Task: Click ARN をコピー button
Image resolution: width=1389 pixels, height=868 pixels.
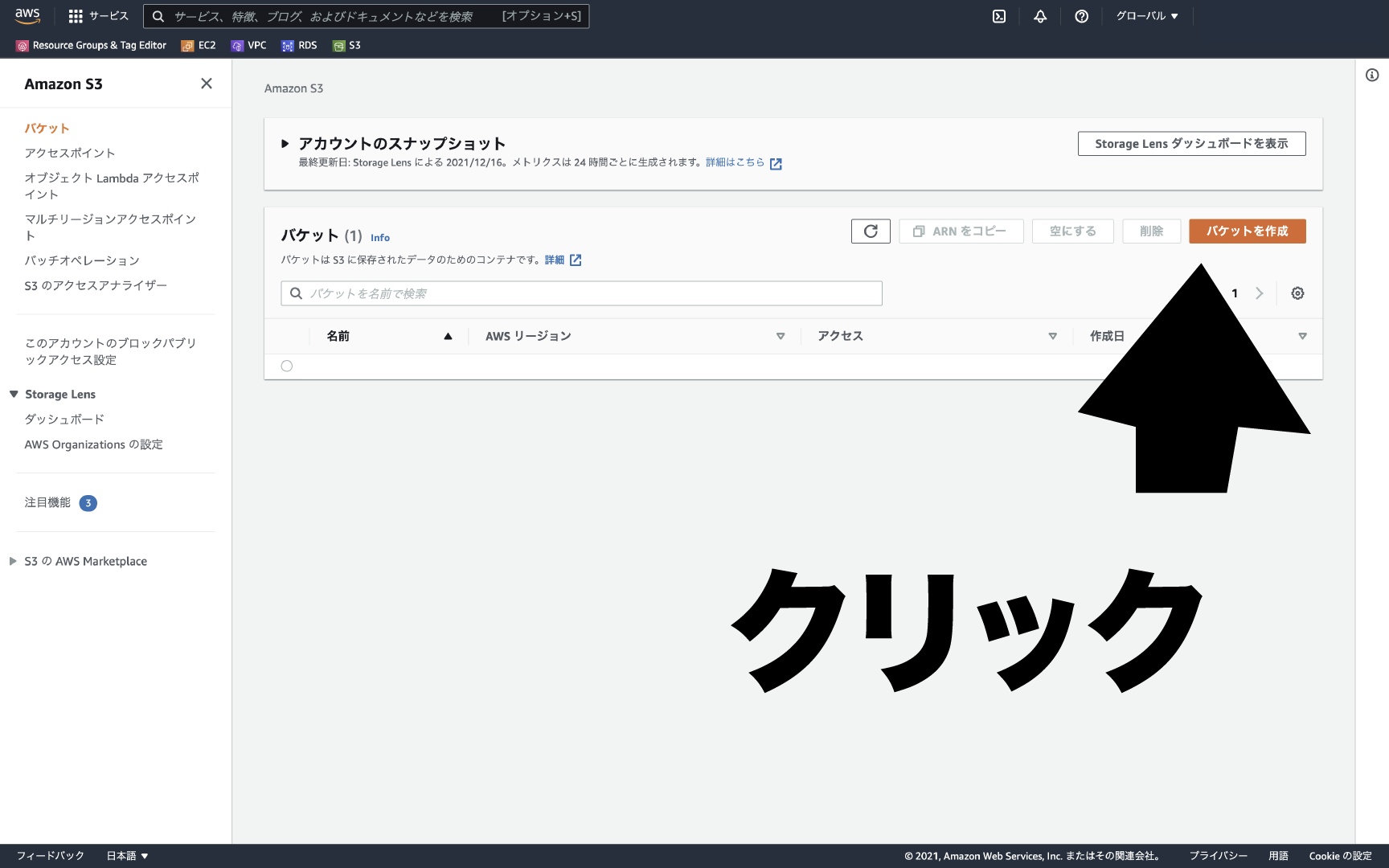Action: coord(961,231)
